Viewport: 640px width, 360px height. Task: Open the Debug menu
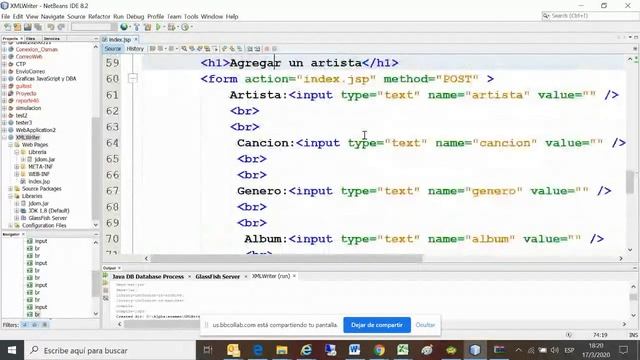coord(135,17)
